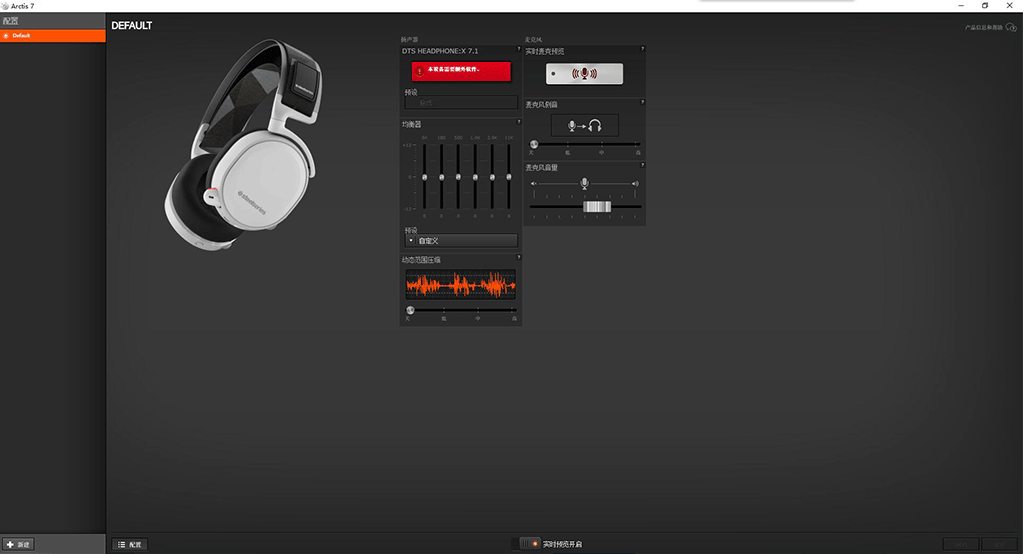Restore down the Arctis 7 window

(985, 6)
